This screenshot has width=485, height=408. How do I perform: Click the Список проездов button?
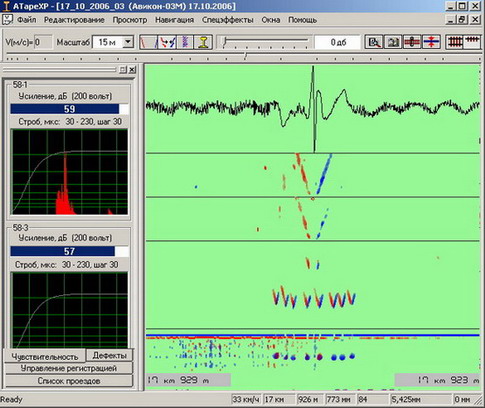pos(69,381)
